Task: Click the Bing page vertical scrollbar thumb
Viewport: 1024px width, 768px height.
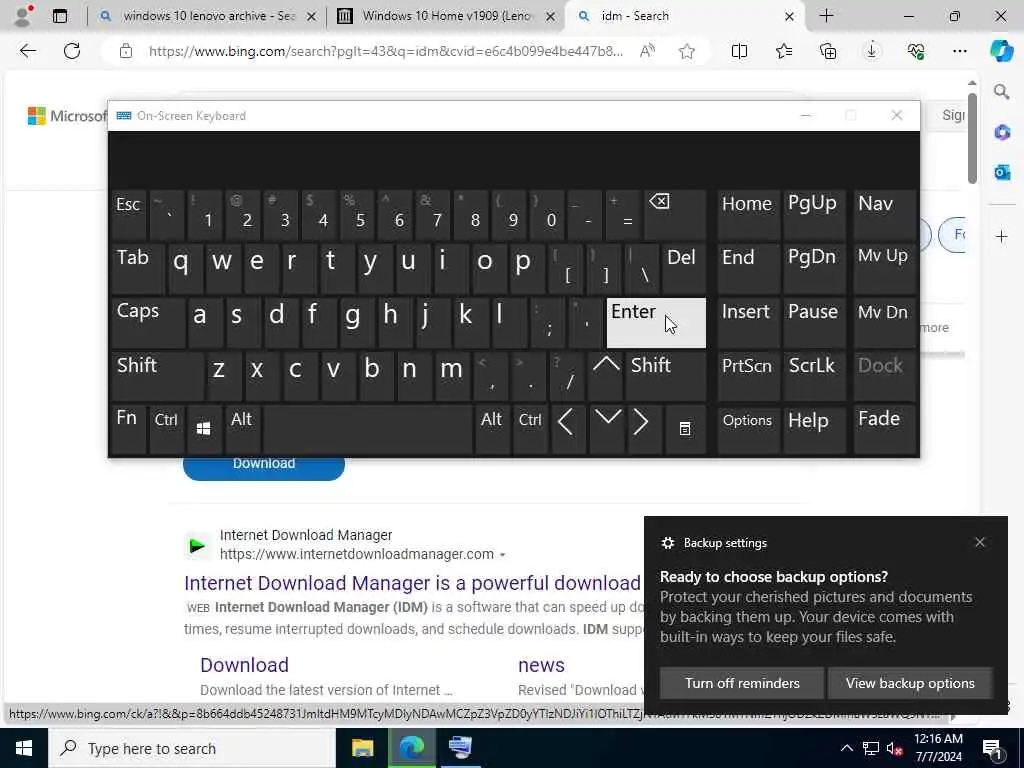Action: (972, 138)
